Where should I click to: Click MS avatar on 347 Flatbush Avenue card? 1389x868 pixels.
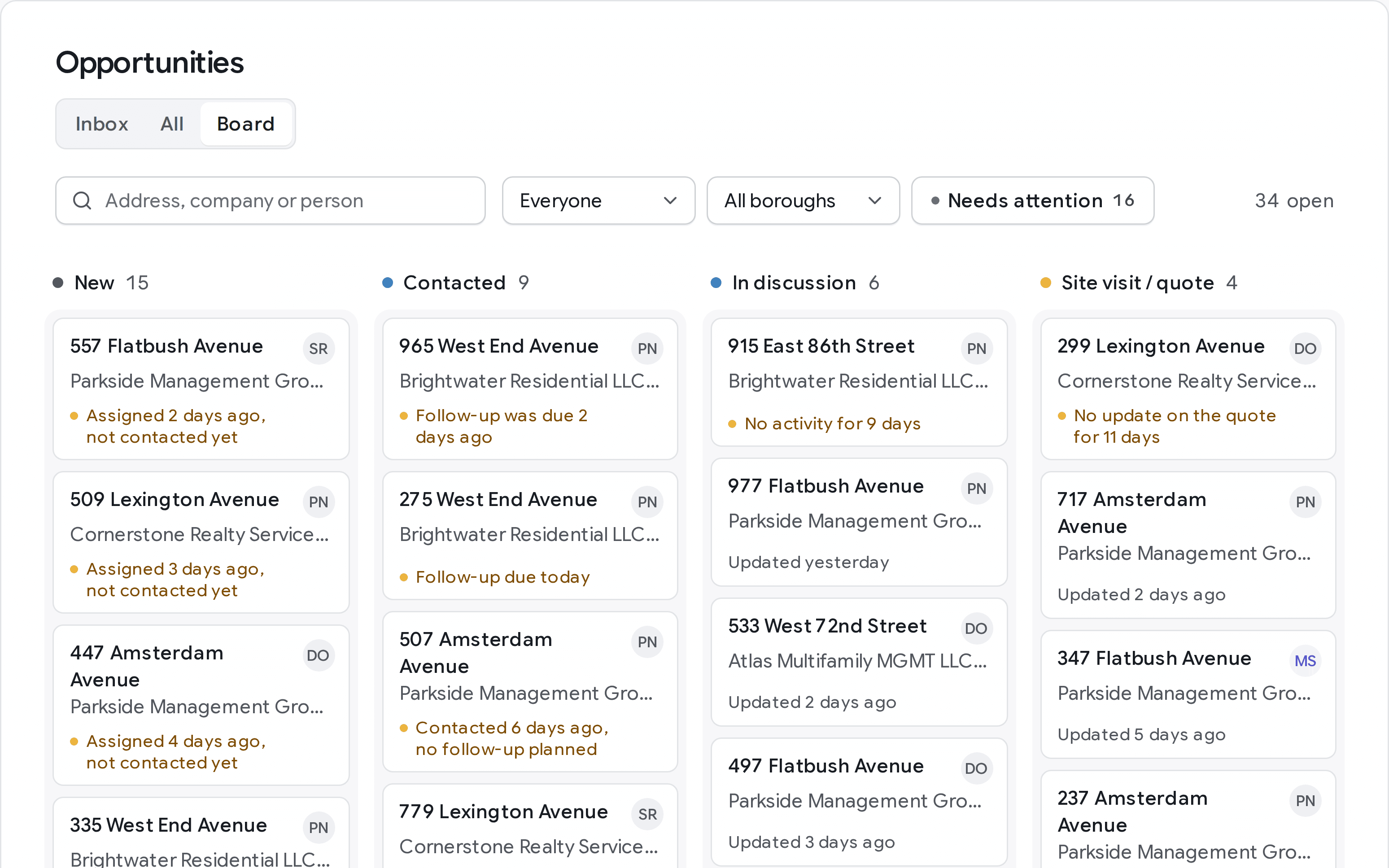[1305, 661]
